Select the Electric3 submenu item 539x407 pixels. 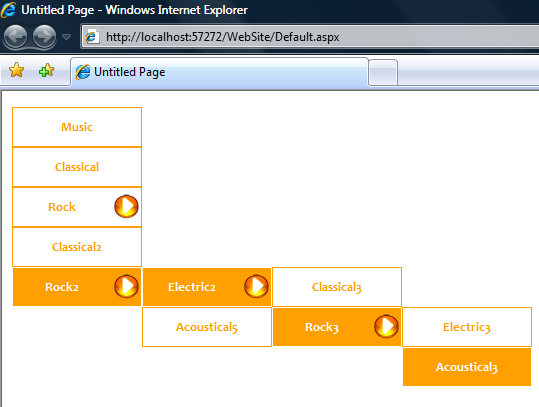[x=467, y=327]
